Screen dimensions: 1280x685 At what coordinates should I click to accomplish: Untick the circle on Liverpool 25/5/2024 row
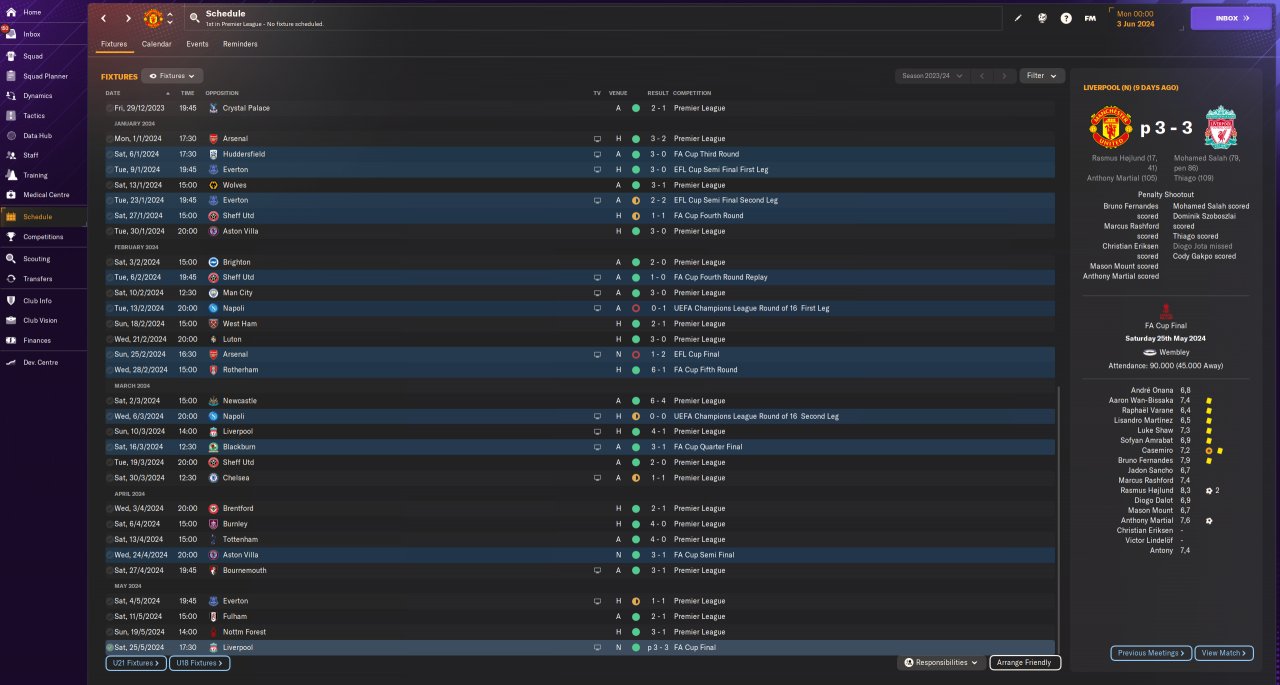coord(110,648)
